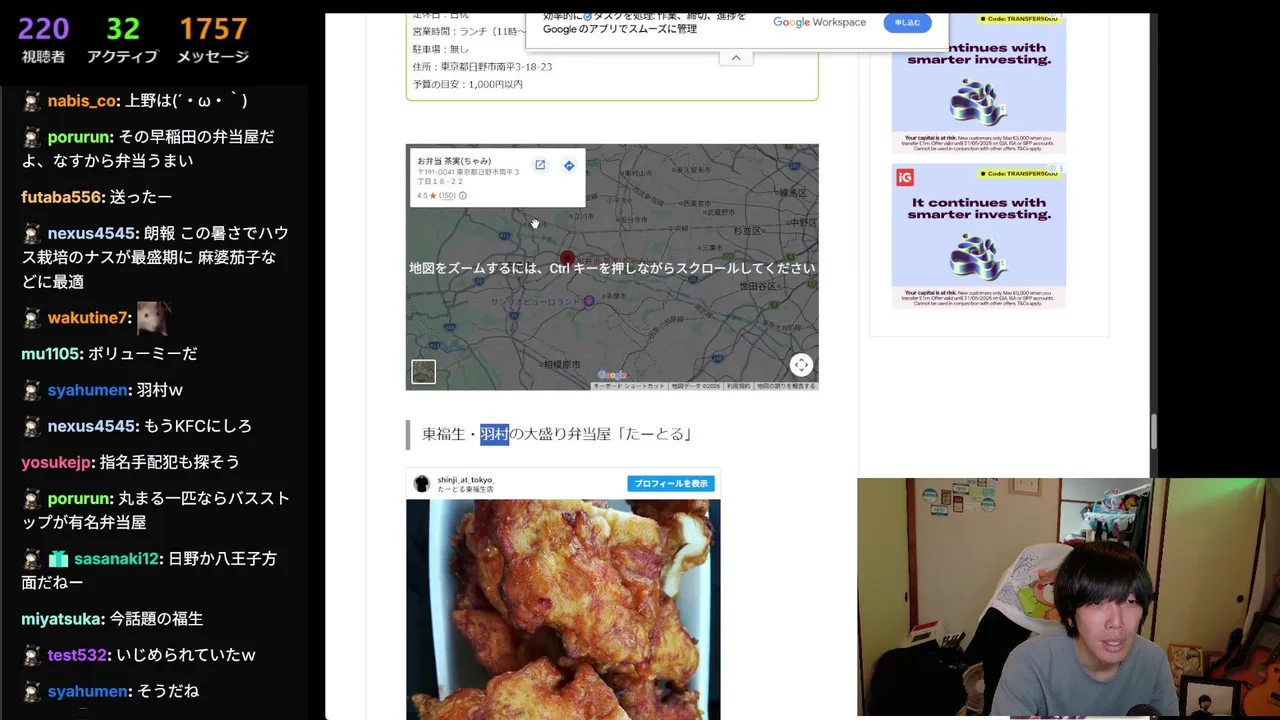Click the fried chicken Instagram photo
The height and width of the screenshot is (720, 1280).
(x=563, y=610)
